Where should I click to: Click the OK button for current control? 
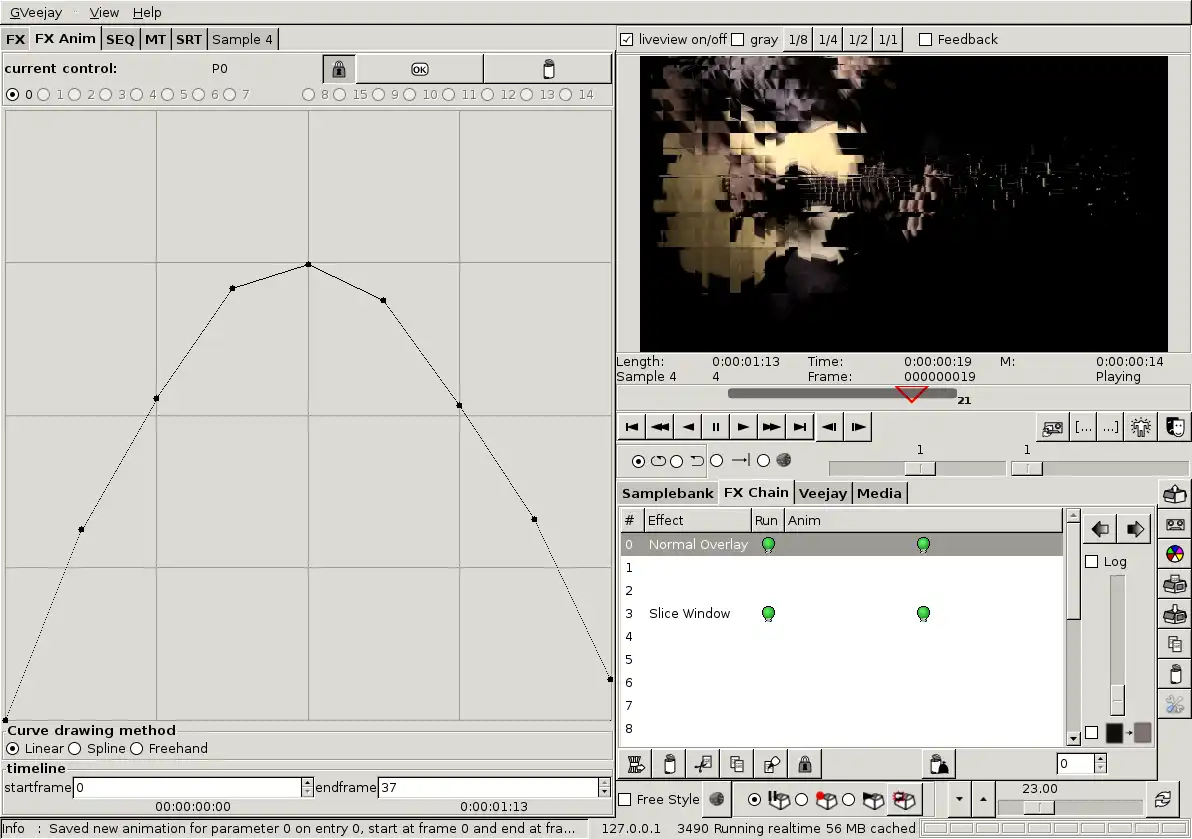(419, 69)
